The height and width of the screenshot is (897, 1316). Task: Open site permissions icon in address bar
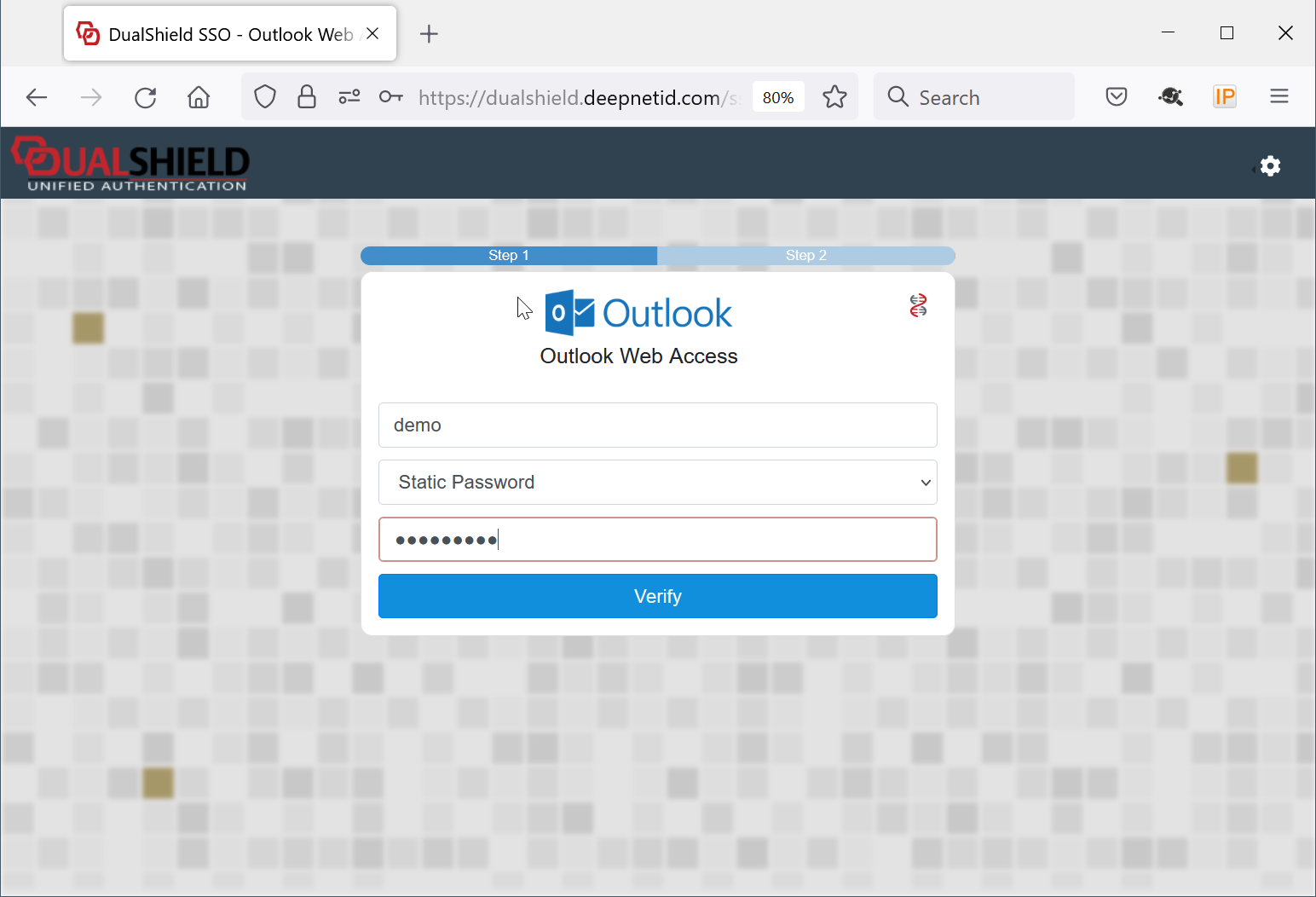[349, 97]
